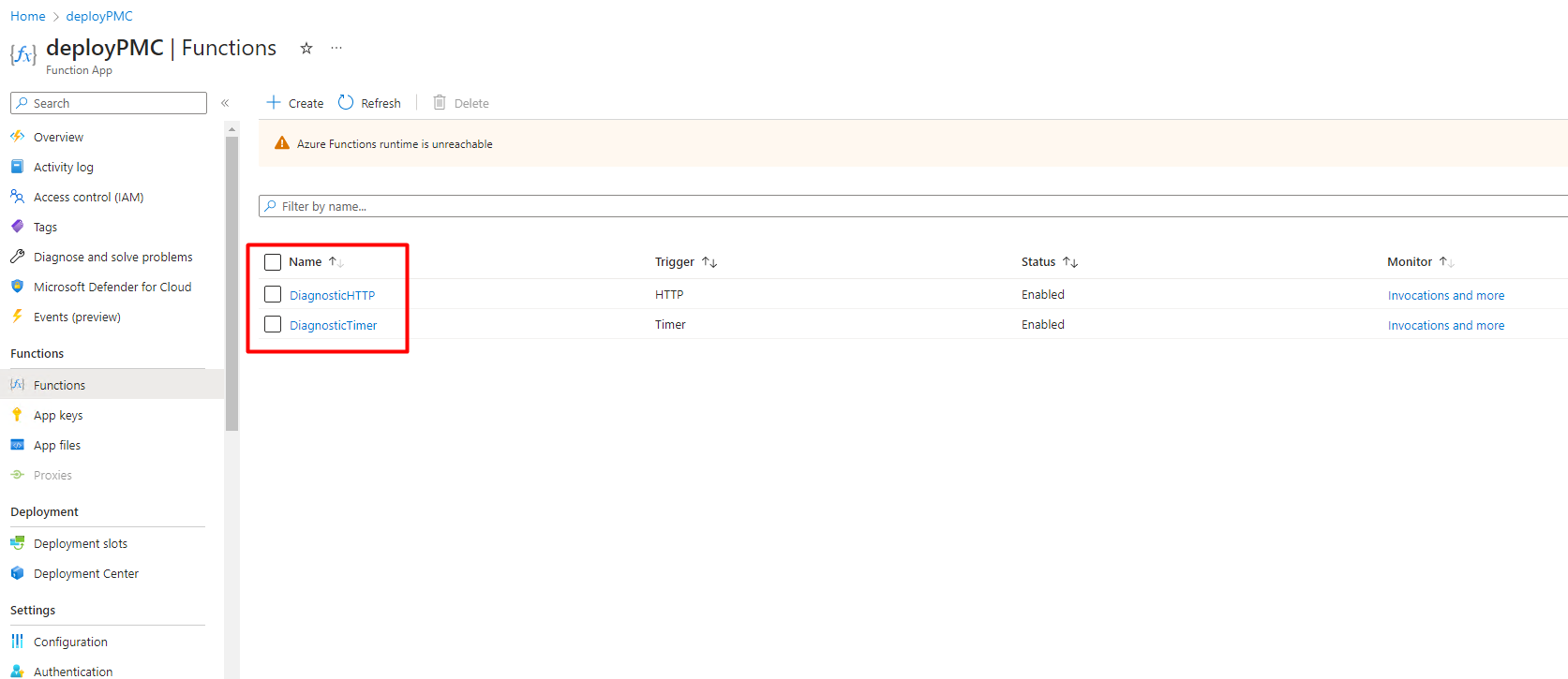Screen dimensions: 1568x679
Task: Open Diagnose and solve problems
Action: [112, 257]
